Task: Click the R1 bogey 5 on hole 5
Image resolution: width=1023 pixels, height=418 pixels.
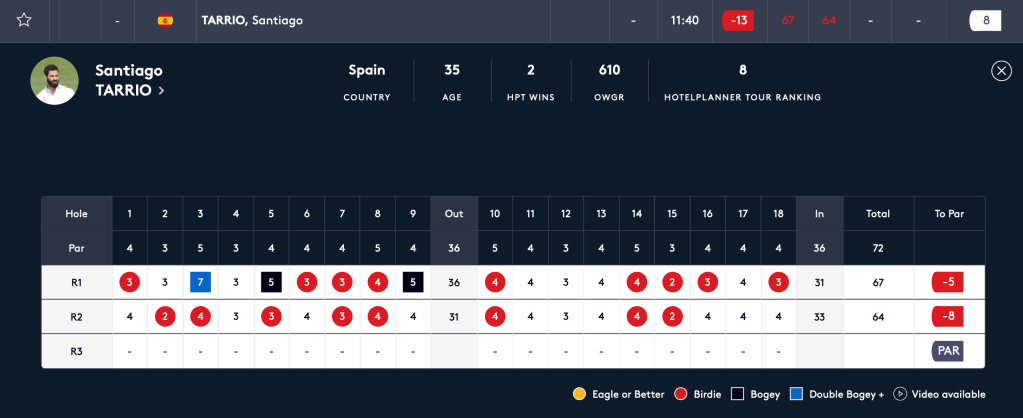Action: [x=271, y=282]
